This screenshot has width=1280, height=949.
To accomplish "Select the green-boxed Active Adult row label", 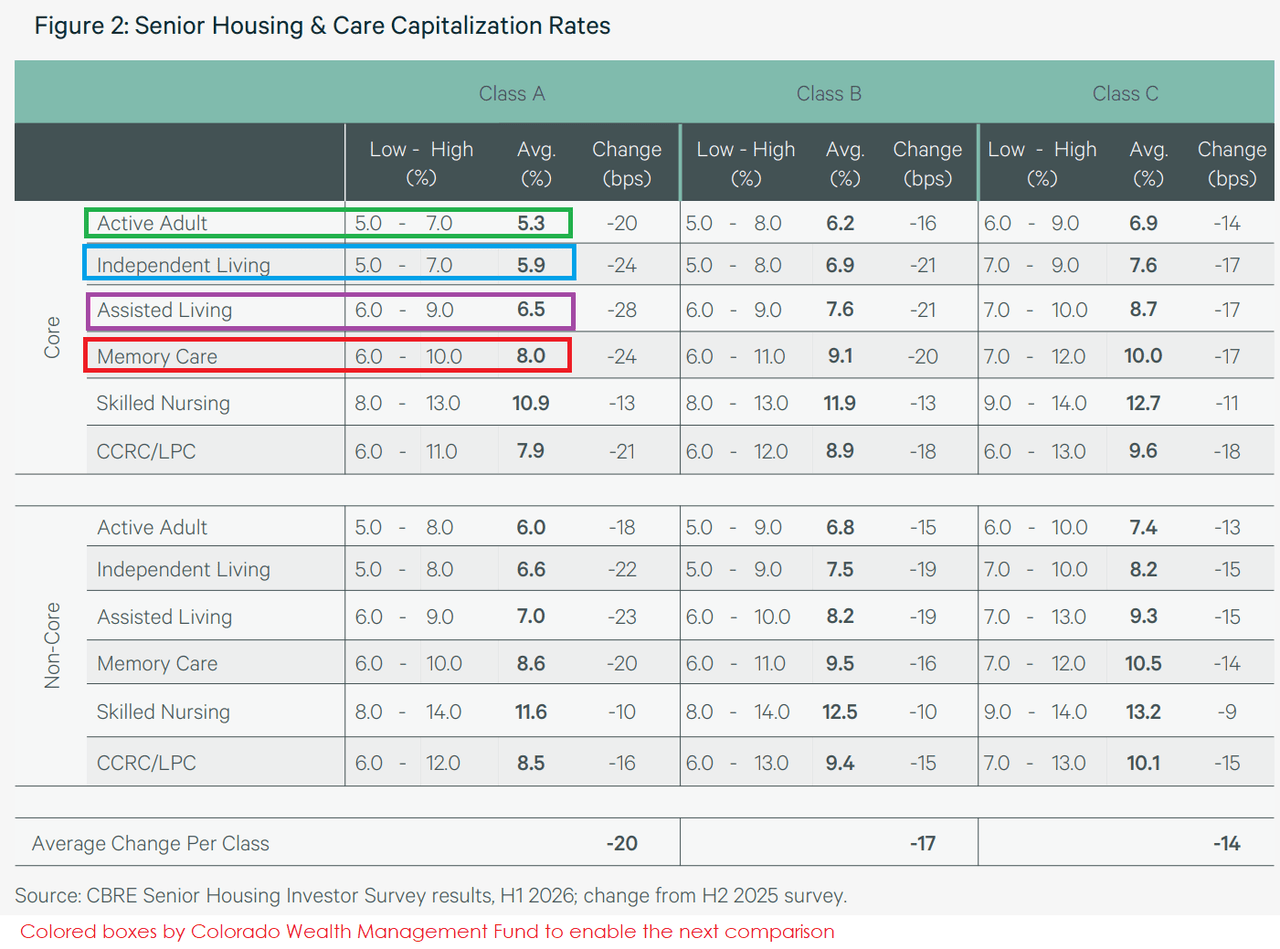I will tap(152, 223).
